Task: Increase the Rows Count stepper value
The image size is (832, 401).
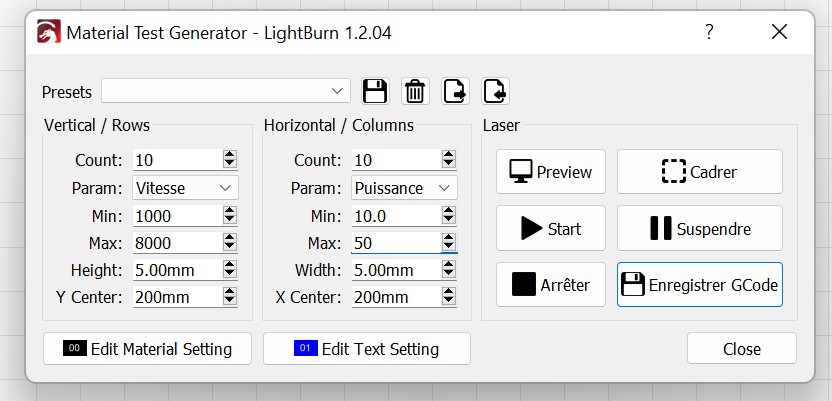Action: pyautogui.click(x=230, y=155)
